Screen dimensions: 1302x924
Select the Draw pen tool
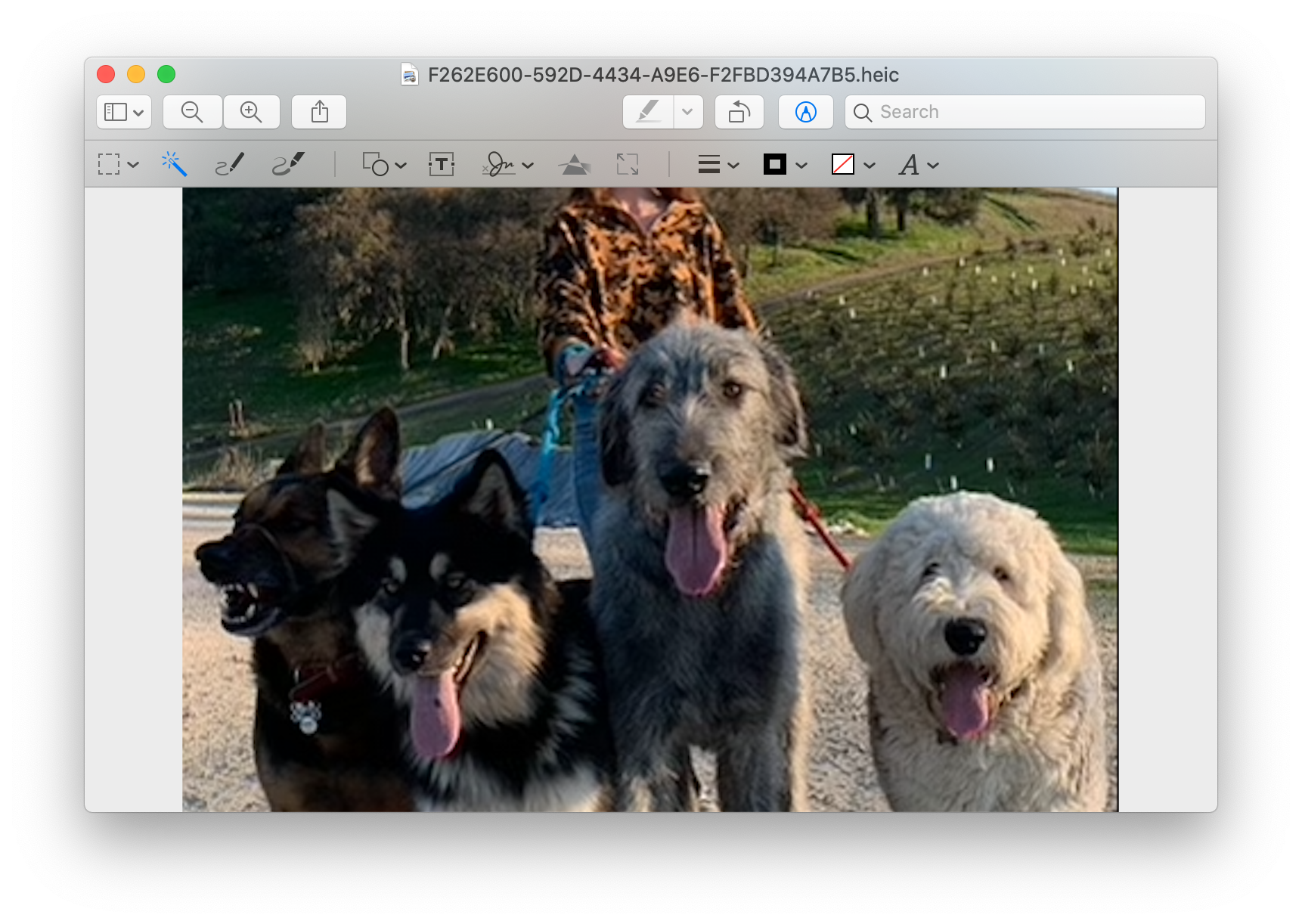(x=288, y=164)
